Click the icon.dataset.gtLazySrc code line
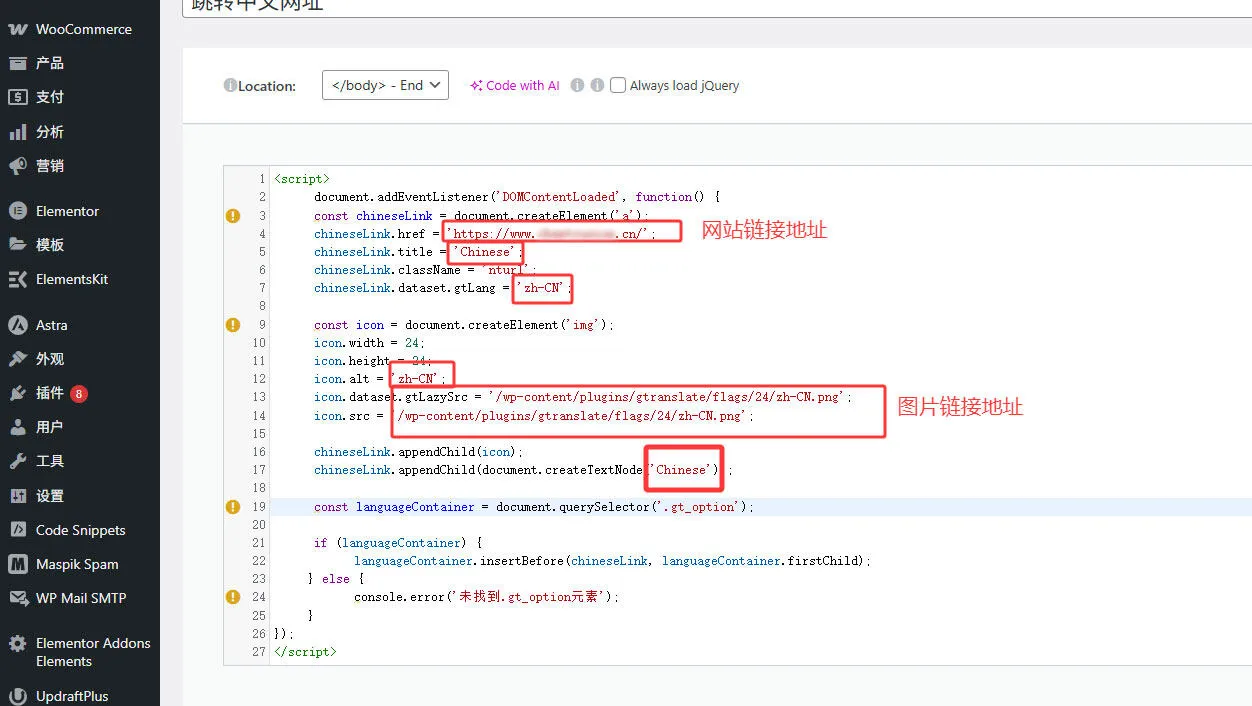The width and height of the screenshot is (1252, 706). (x=583, y=397)
